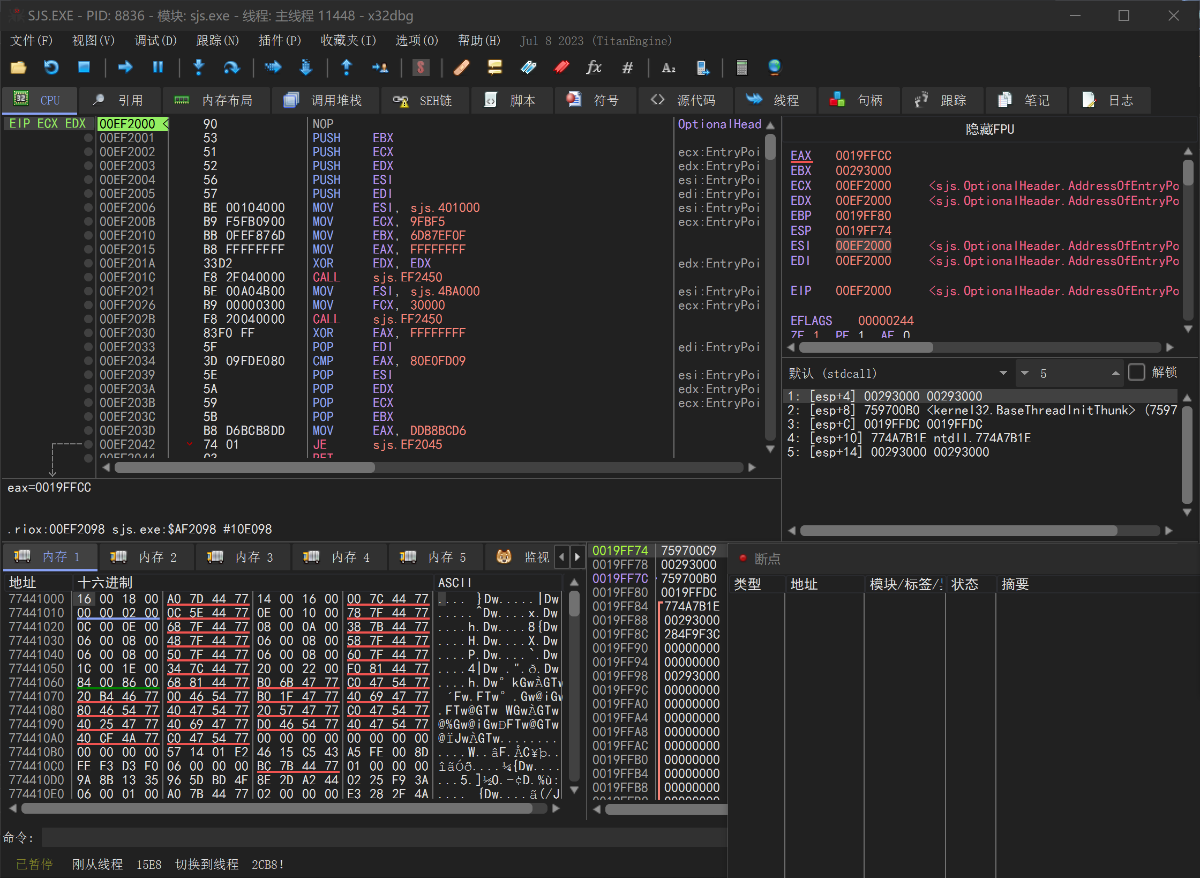Click the globe icon in toolbar

pyautogui.click(x=774, y=67)
